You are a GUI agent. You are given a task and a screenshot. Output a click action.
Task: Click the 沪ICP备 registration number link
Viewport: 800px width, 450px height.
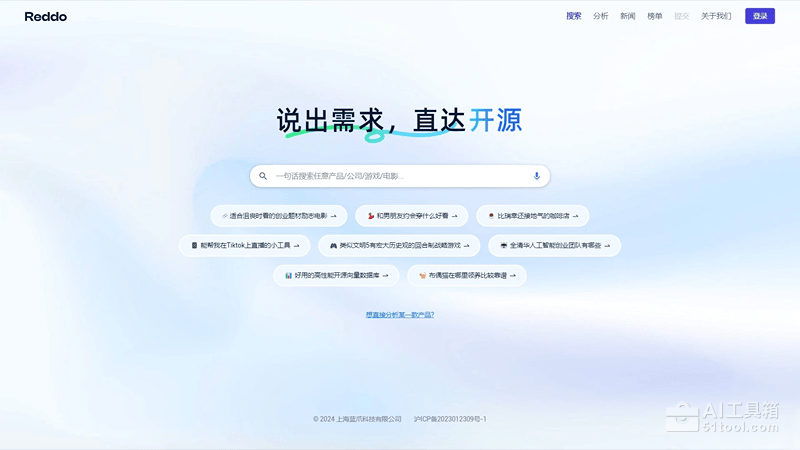coord(450,419)
